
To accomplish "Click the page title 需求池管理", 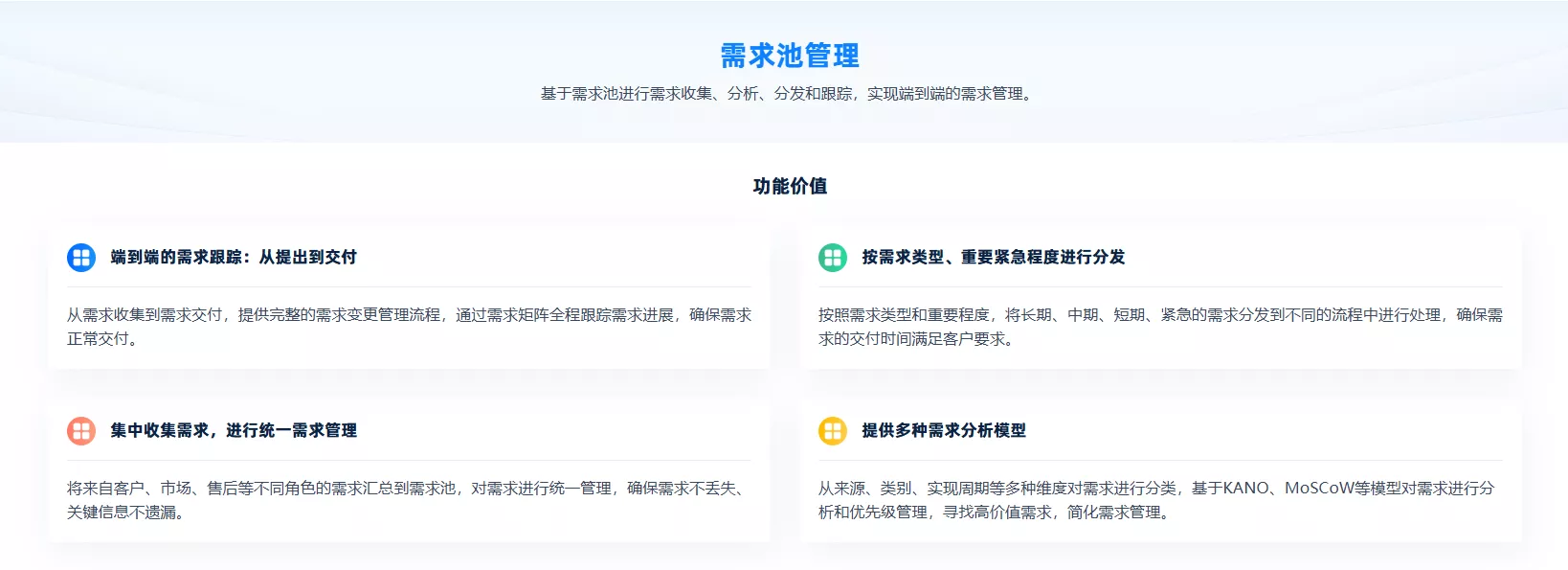I will [790, 56].
